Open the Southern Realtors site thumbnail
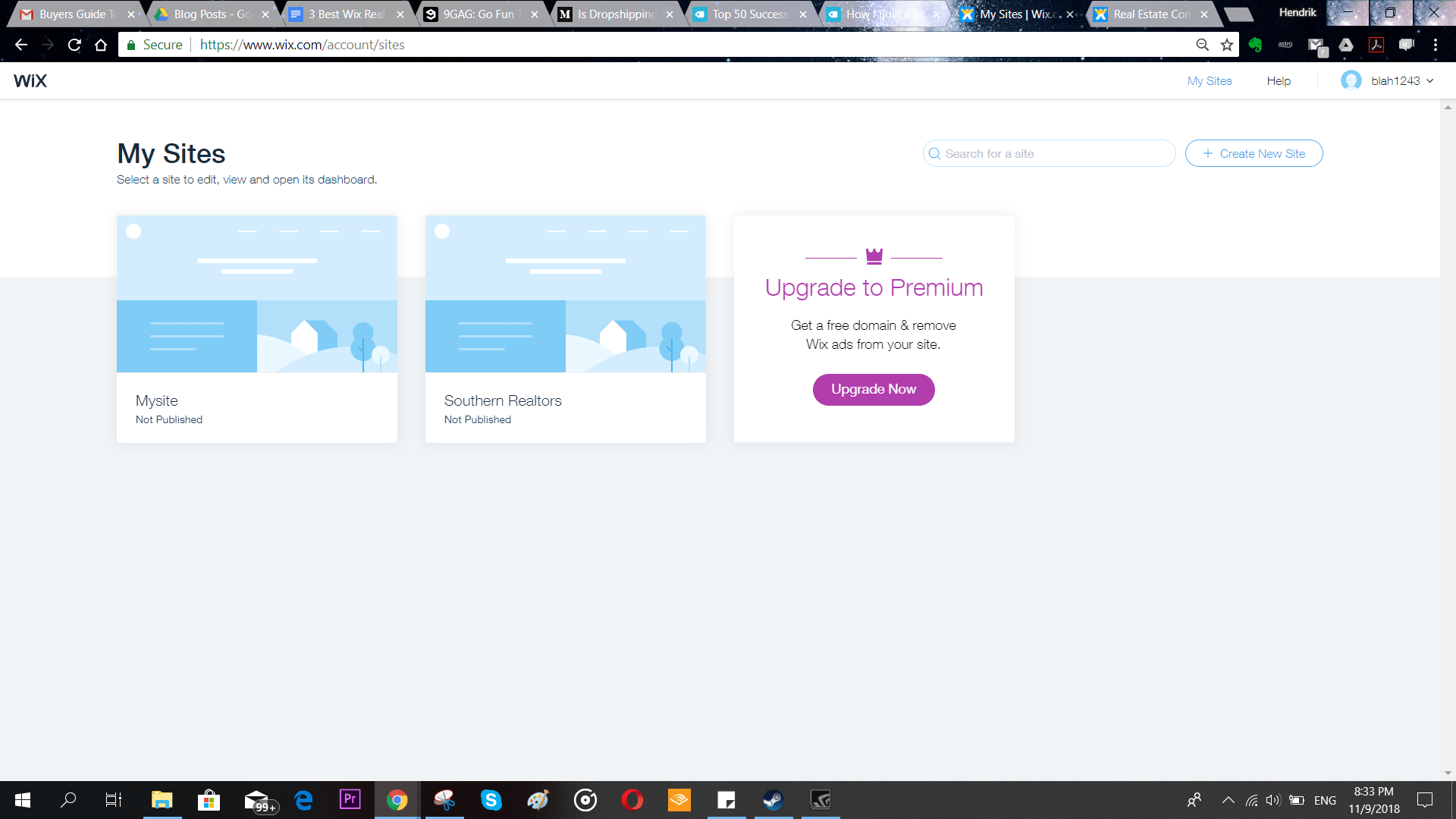The width and height of the screenshot is (1456, 819). click(566, 293)
